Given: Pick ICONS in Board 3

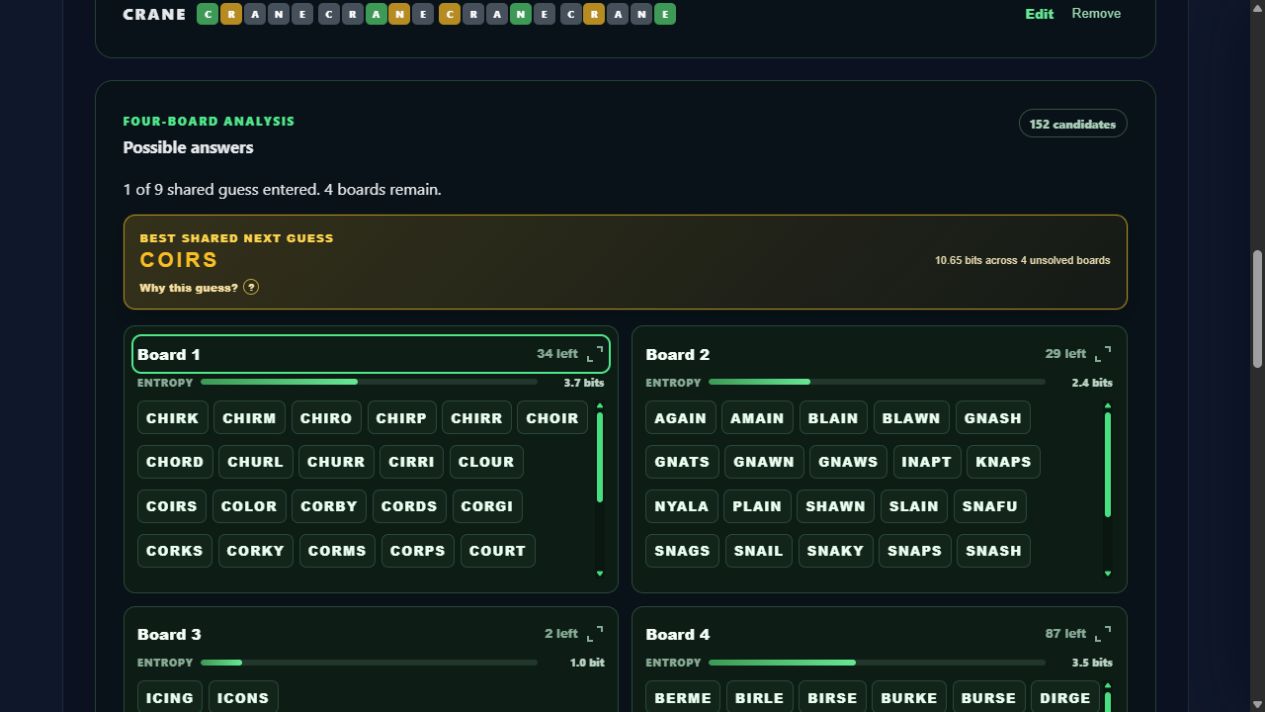Looking at the screenshot, I should 243,698.
